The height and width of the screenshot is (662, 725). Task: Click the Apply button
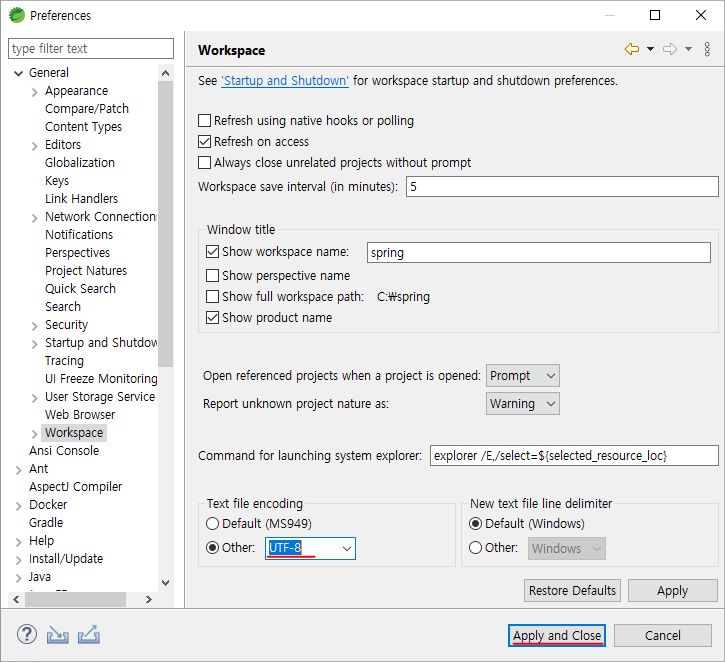(x=672, y=590)
